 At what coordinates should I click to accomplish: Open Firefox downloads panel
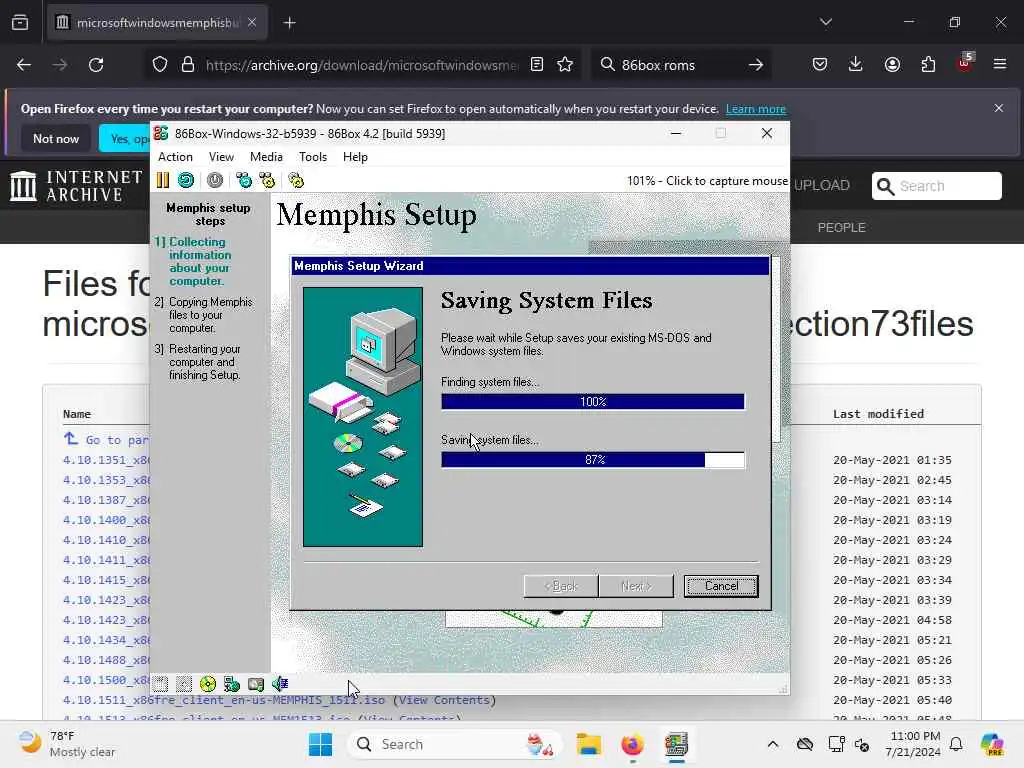coord(856,64)
